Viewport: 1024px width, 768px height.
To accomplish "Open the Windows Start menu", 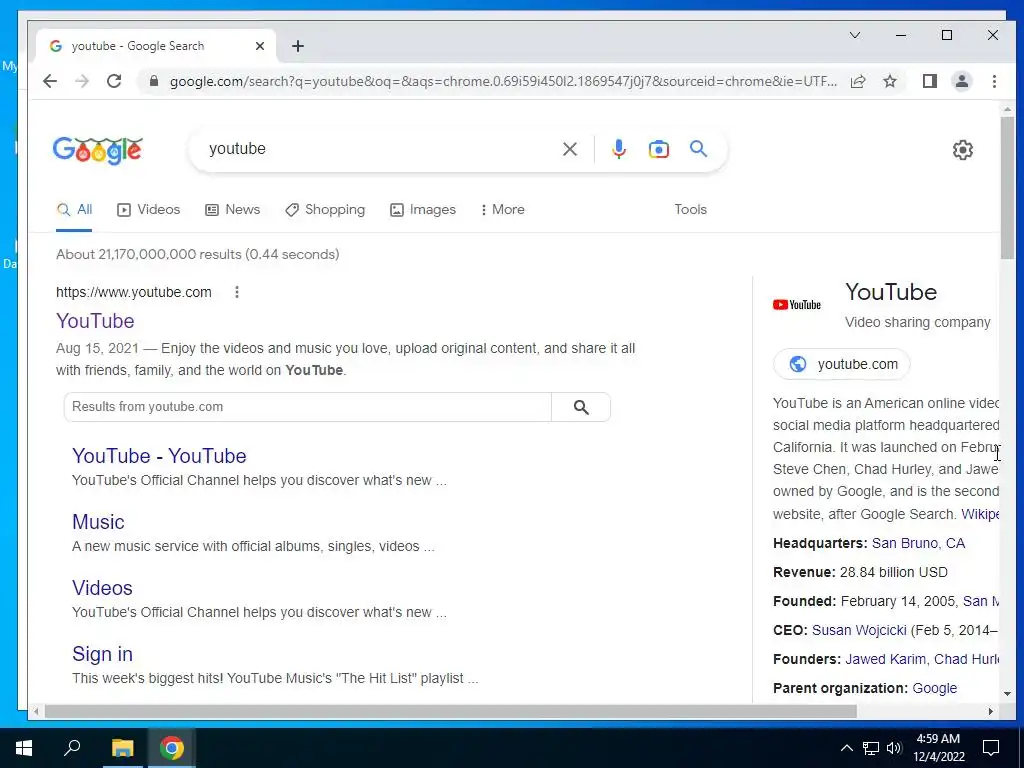I will click(x=24, y=748).
